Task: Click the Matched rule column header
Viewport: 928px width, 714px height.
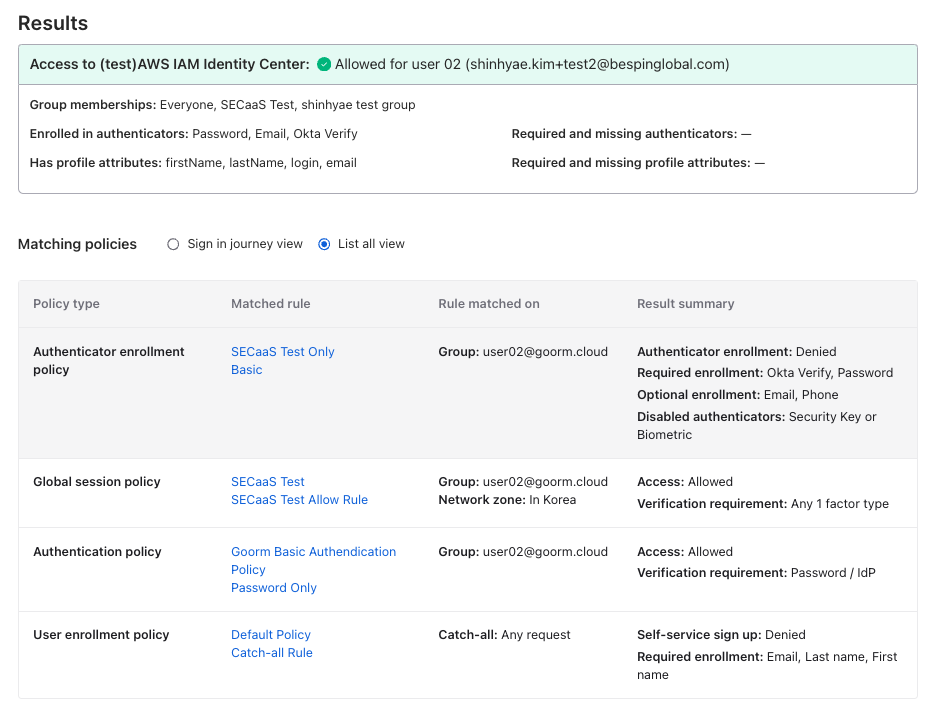Action: pos(270,304)
